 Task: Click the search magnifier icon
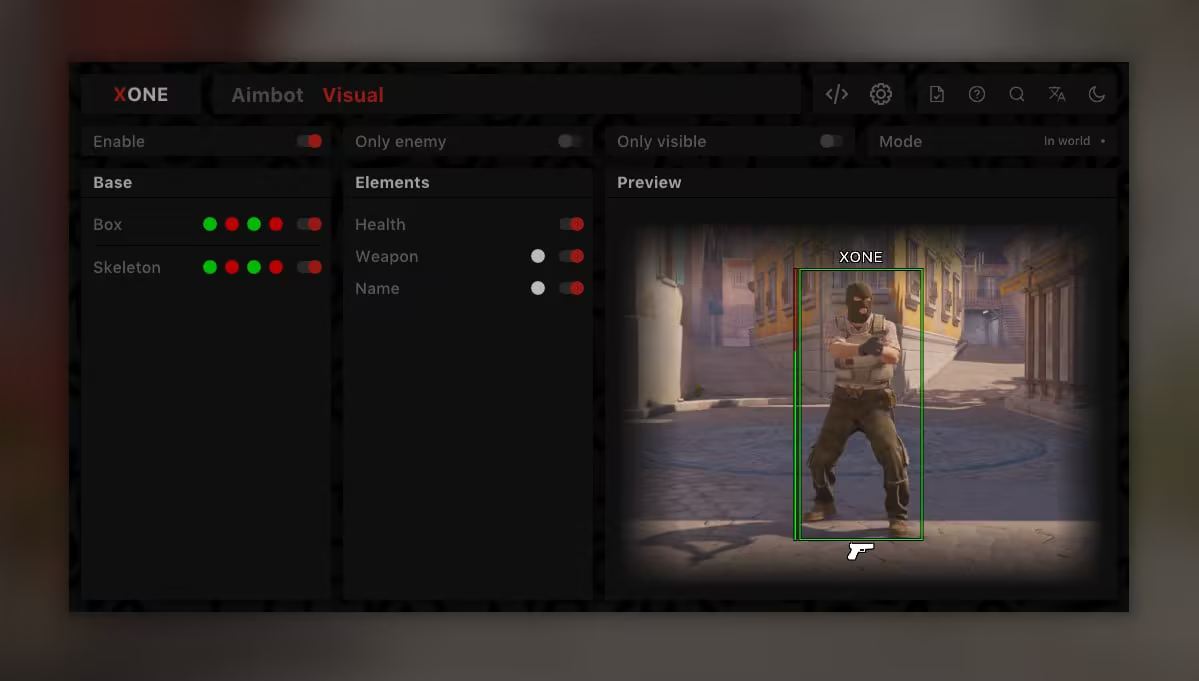1016,94
